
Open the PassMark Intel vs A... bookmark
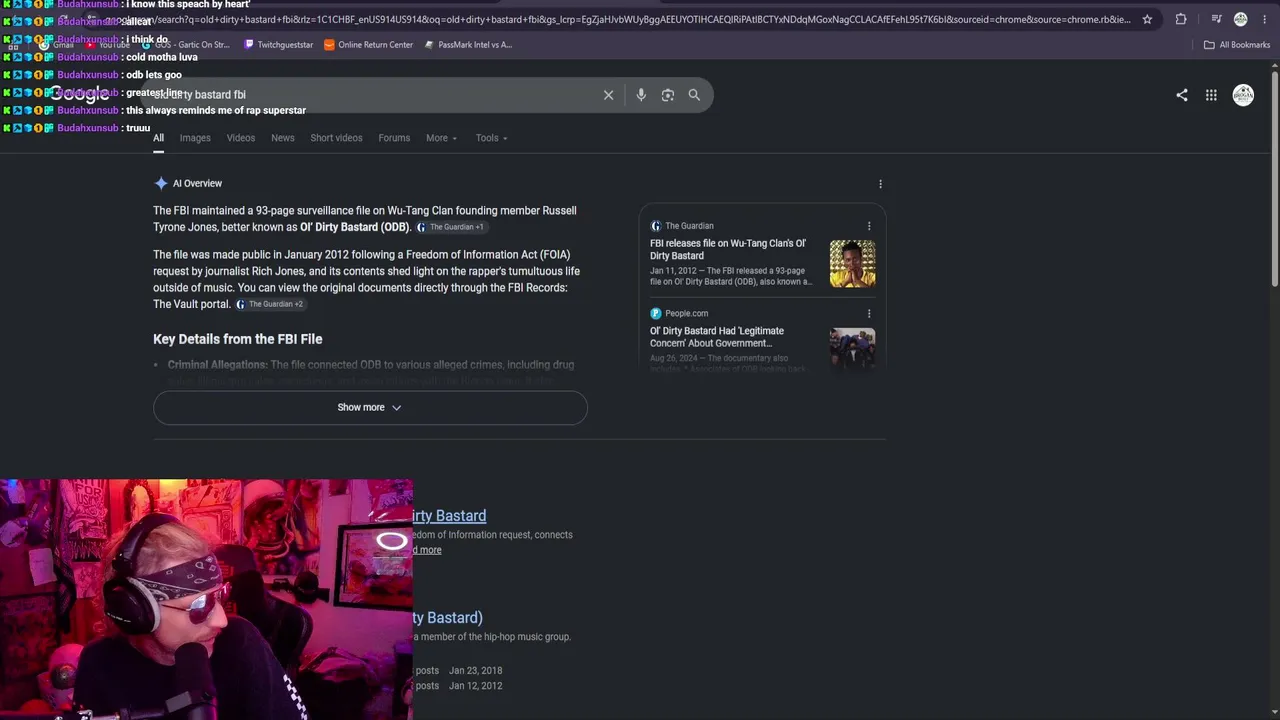(x=468, y=45)
